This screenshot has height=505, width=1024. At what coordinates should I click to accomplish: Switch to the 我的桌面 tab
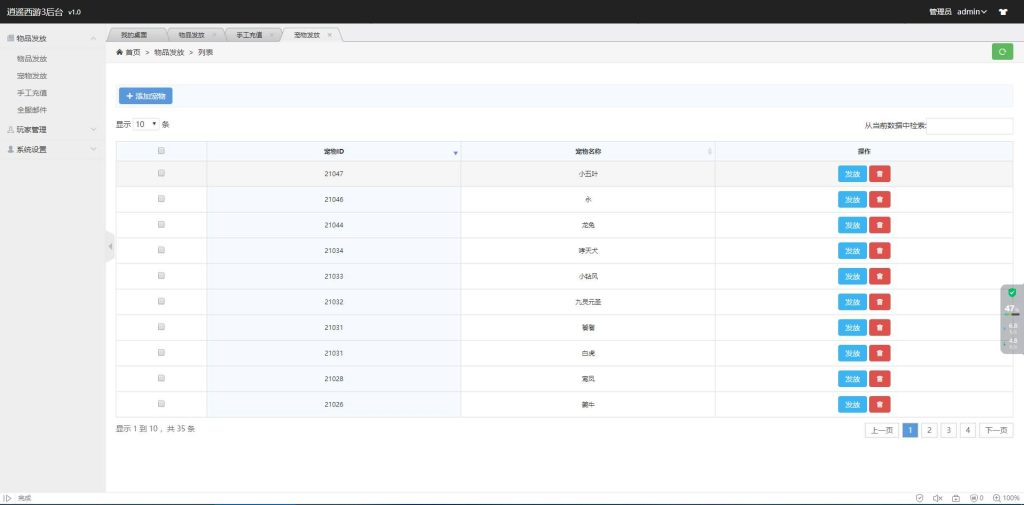tap(133, 35)
